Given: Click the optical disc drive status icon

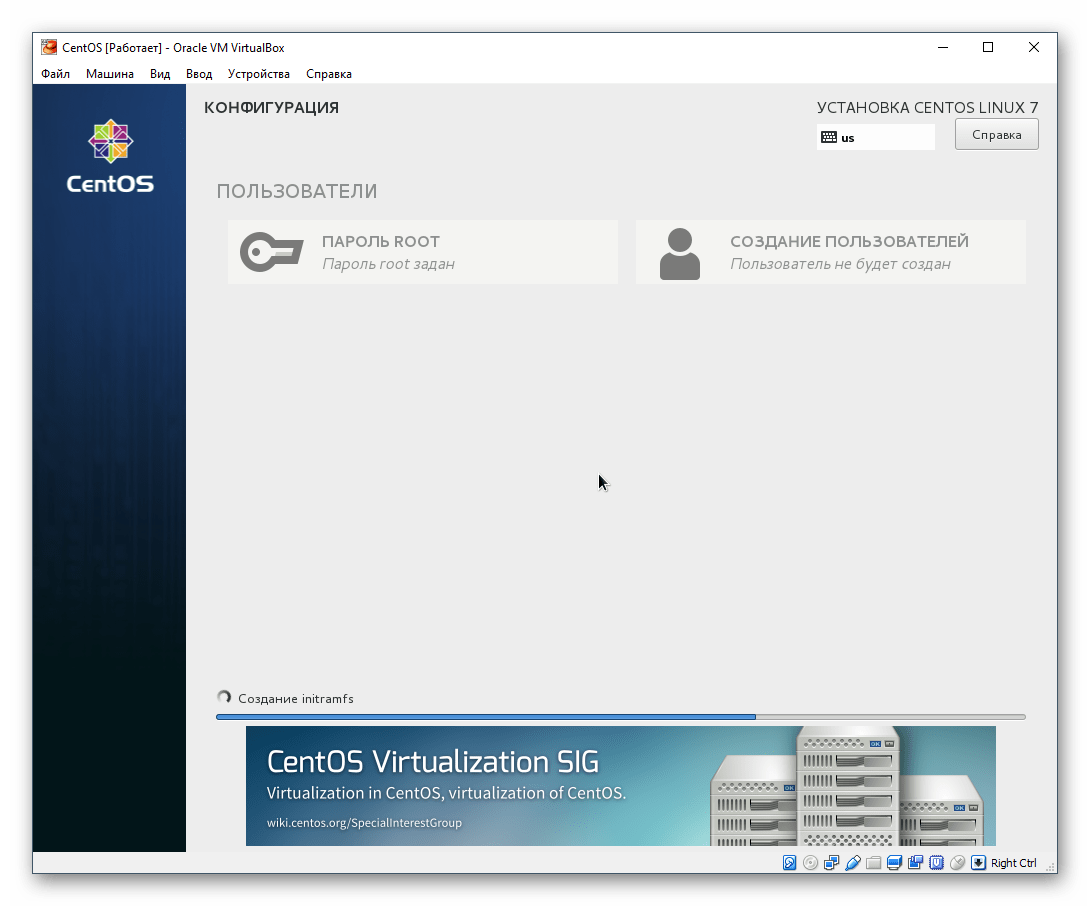Looking at the screenshot, I should point(811,862).
